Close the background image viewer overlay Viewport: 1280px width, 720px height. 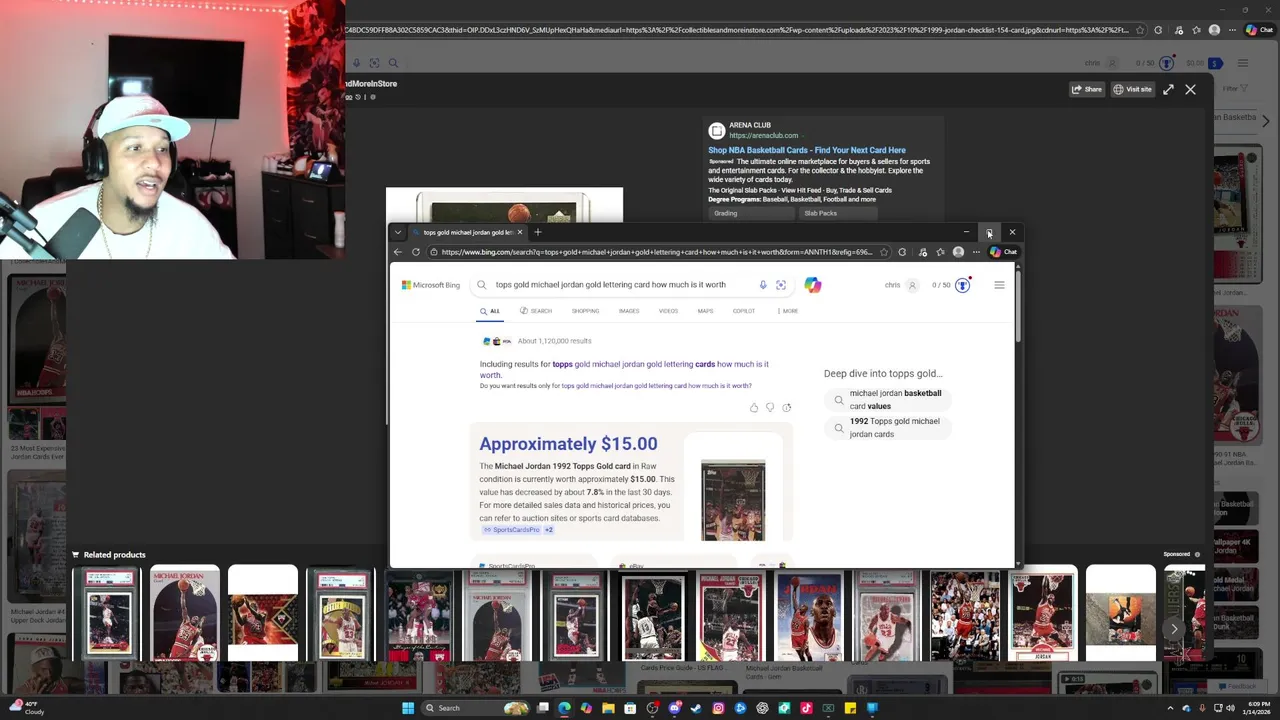1190,89
